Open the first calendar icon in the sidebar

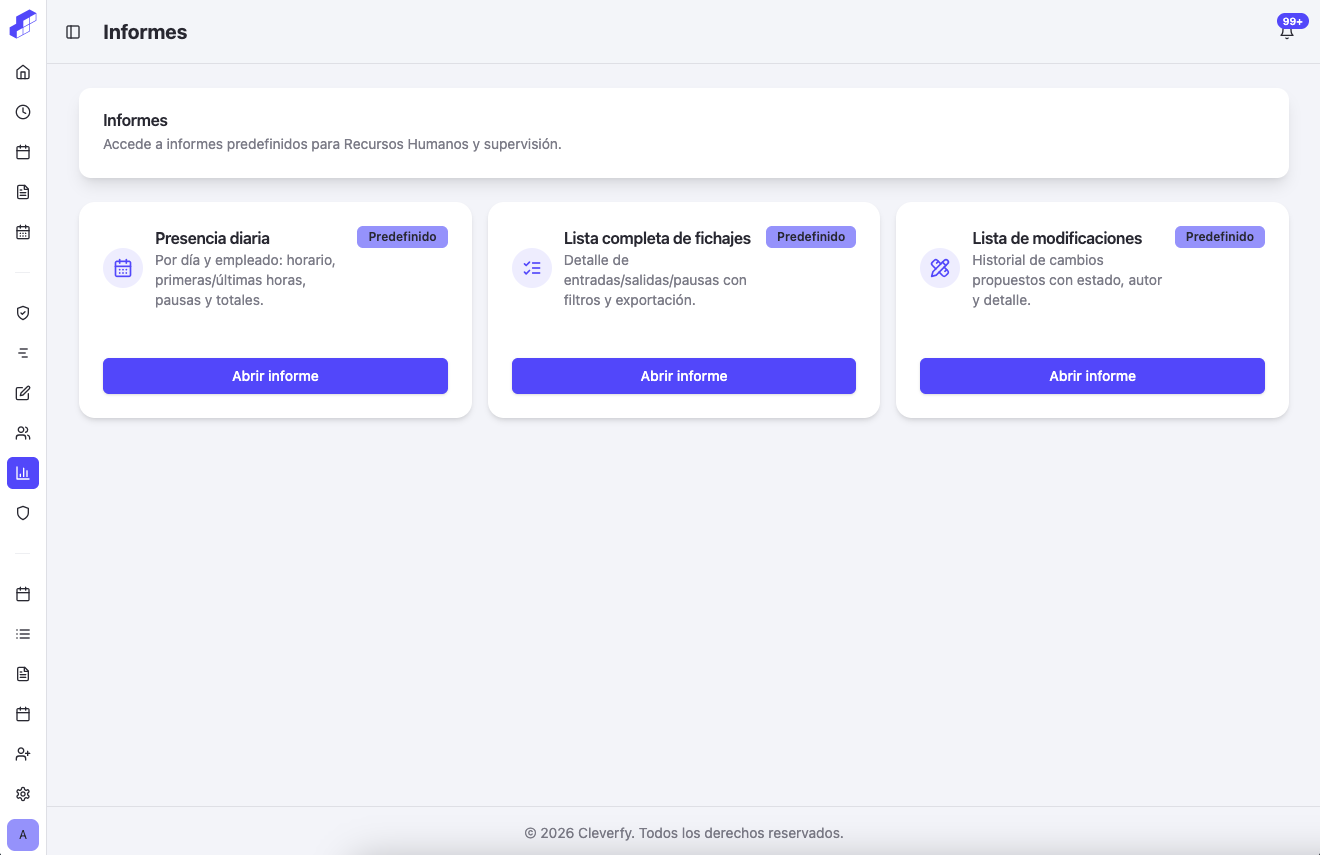(22, 152)
